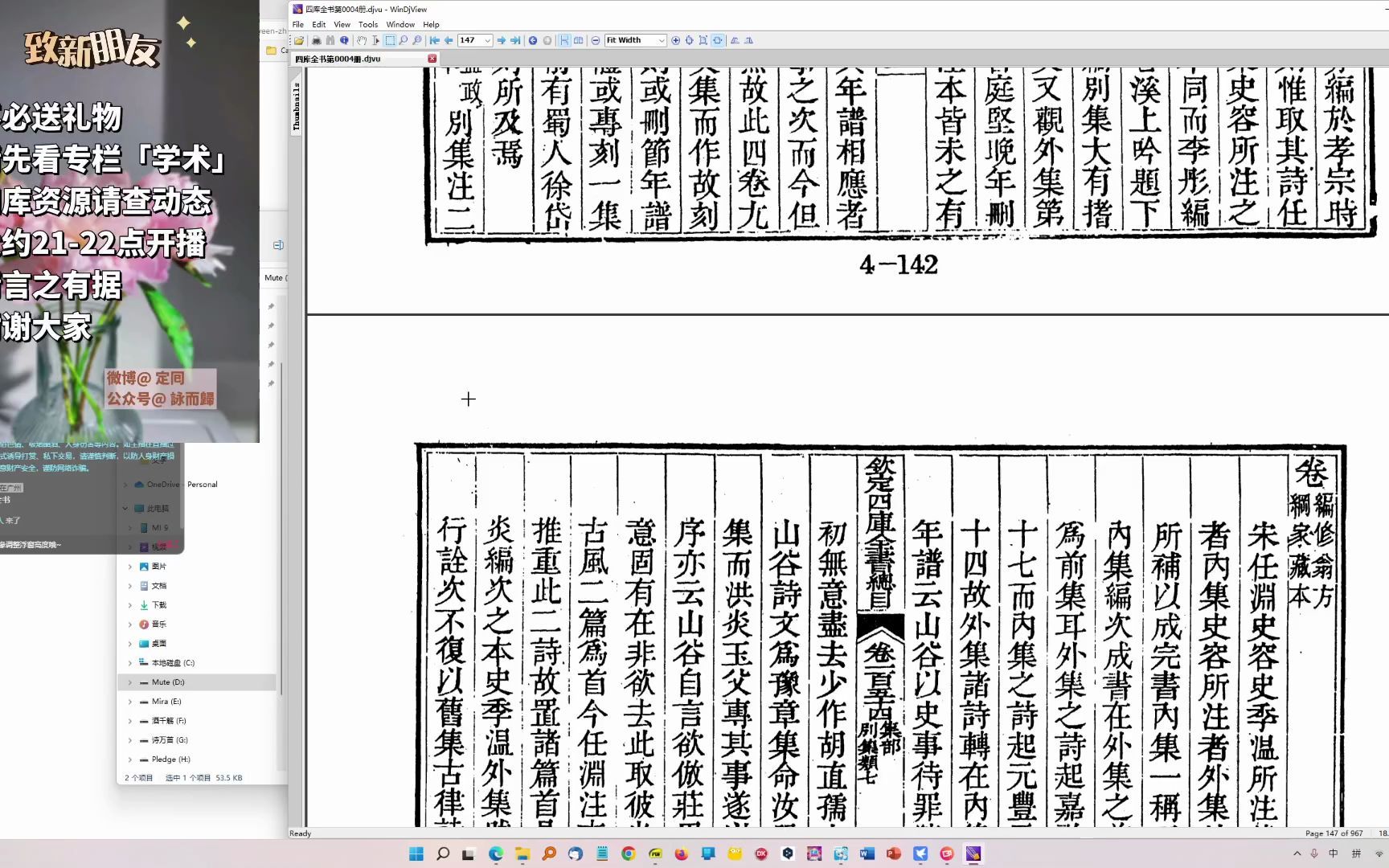
Task: Click the Back navigation circle button
Action: [x=533, y=40]
